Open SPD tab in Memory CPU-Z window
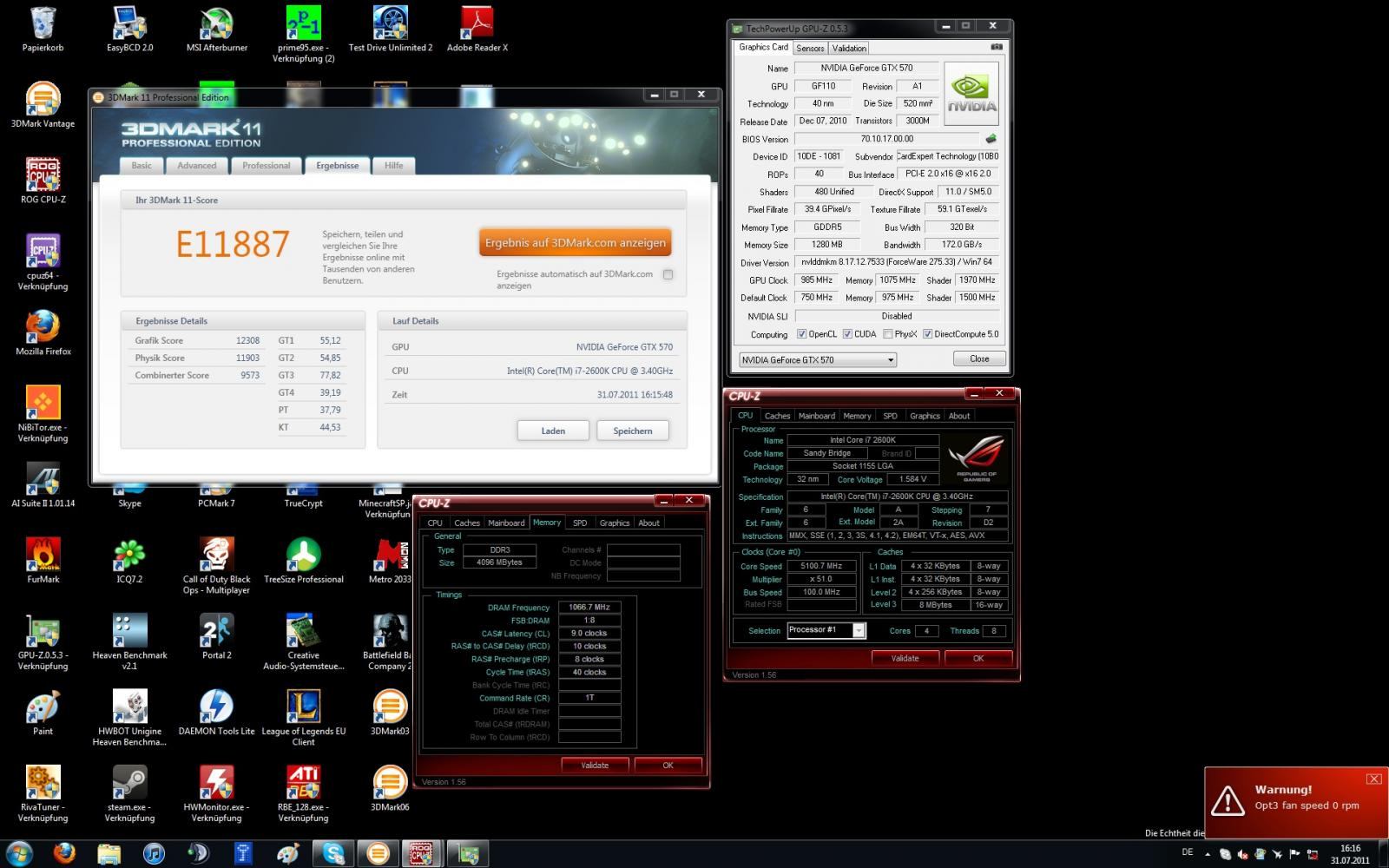This screenshot has height=868, width=1389. coord(580,523)
